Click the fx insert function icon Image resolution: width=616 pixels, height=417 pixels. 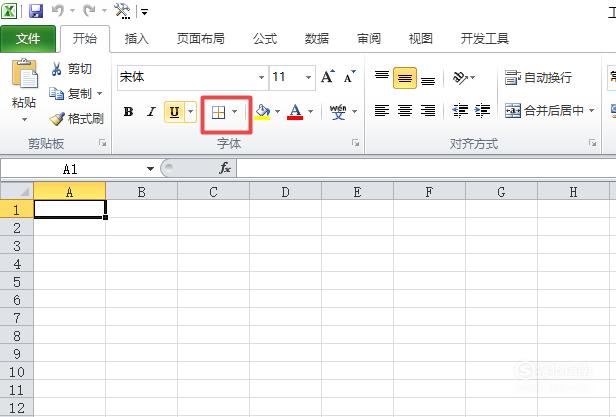point(225,169)
